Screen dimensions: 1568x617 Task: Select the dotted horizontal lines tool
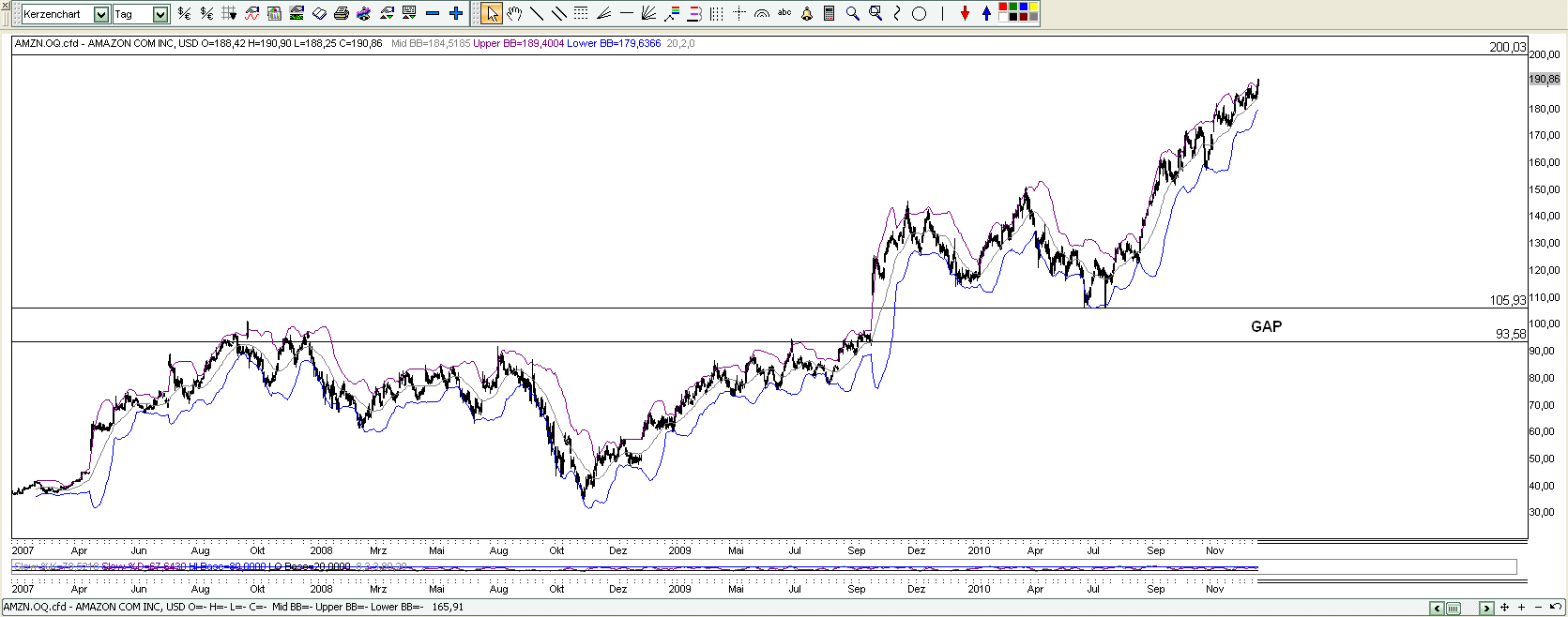[x=581, y=13]
